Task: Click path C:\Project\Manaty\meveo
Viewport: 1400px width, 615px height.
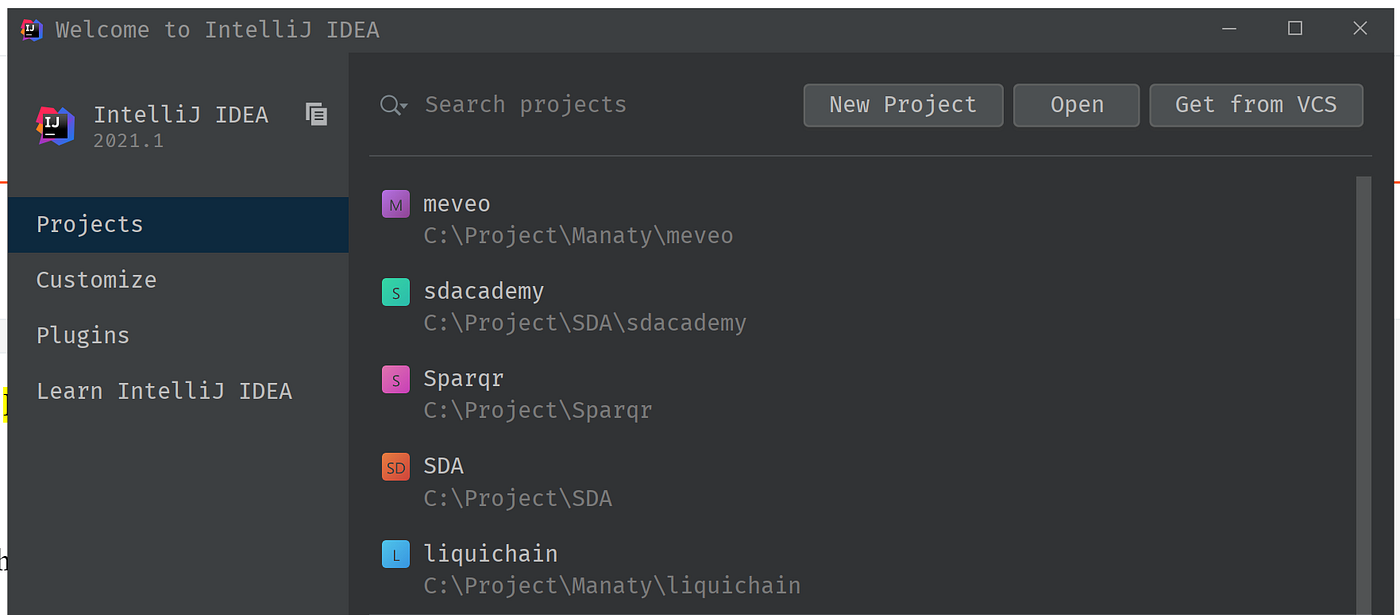Action: [578, 236]
